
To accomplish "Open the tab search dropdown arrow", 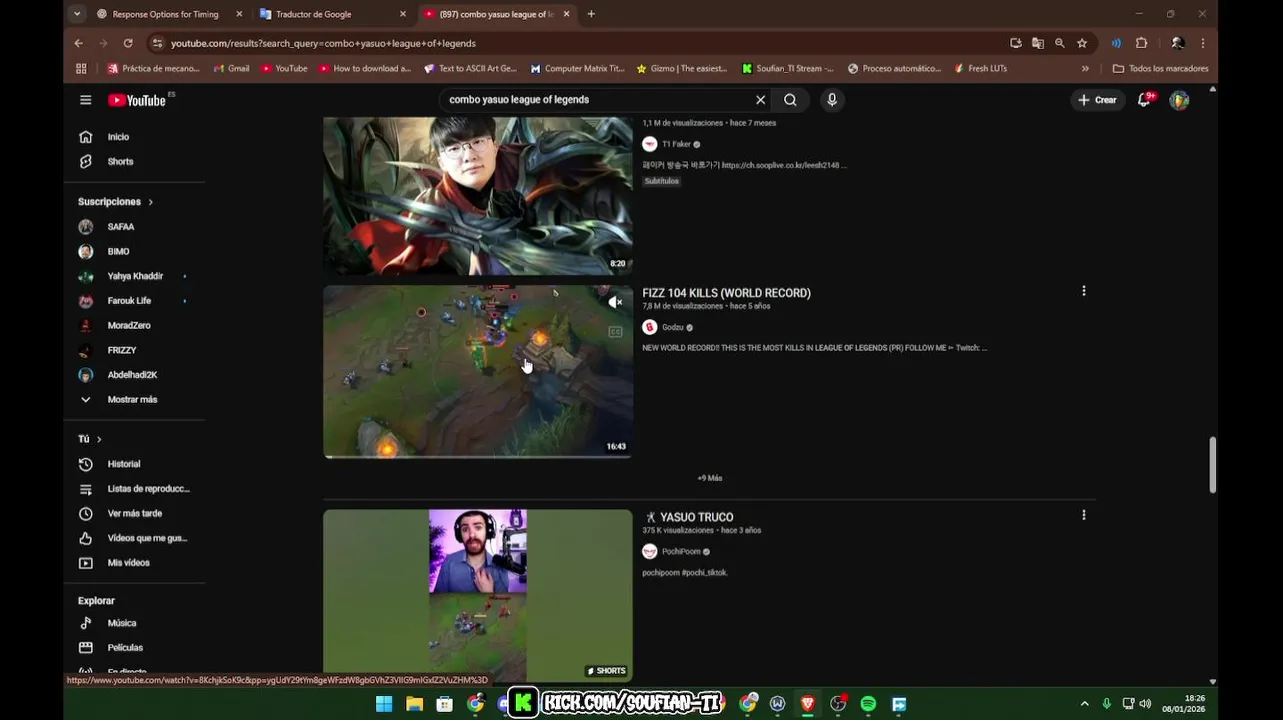I will [x=77, y=14].
